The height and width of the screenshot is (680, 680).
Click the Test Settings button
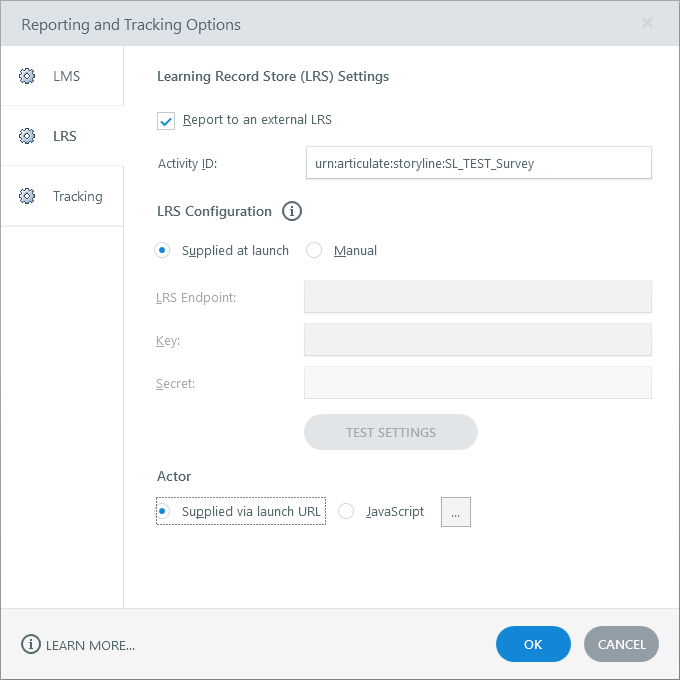pyautogui.click(x=390, y=433)
